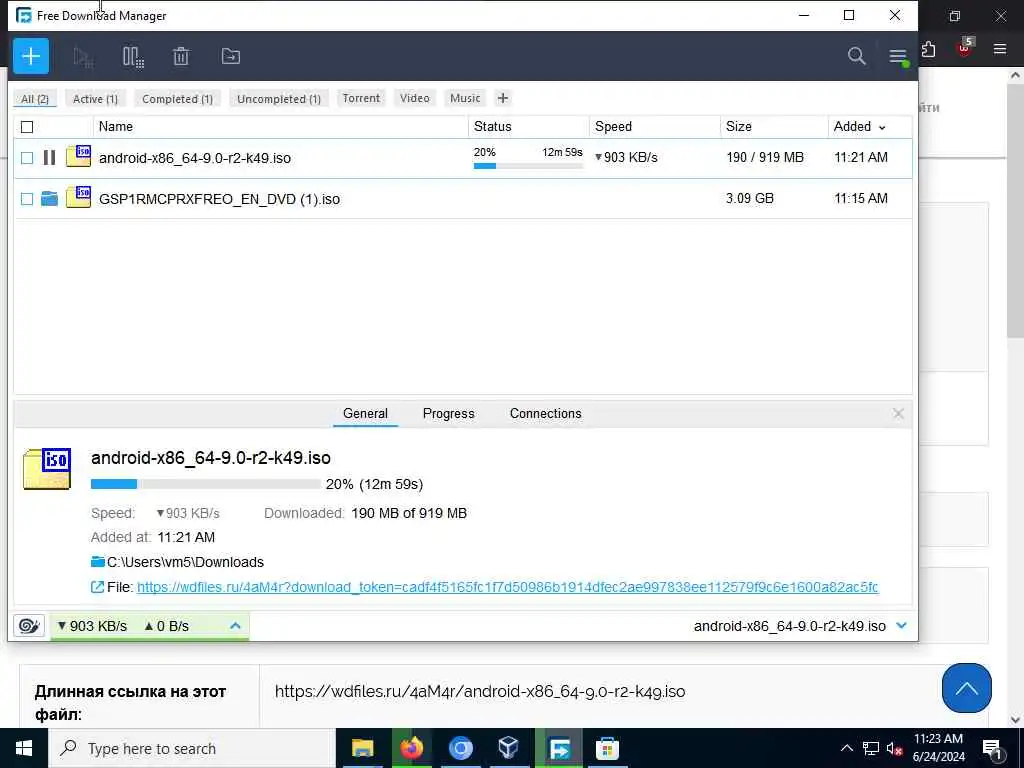
Task: Click the blue plus add download button
Action: (x=31, y=56)
